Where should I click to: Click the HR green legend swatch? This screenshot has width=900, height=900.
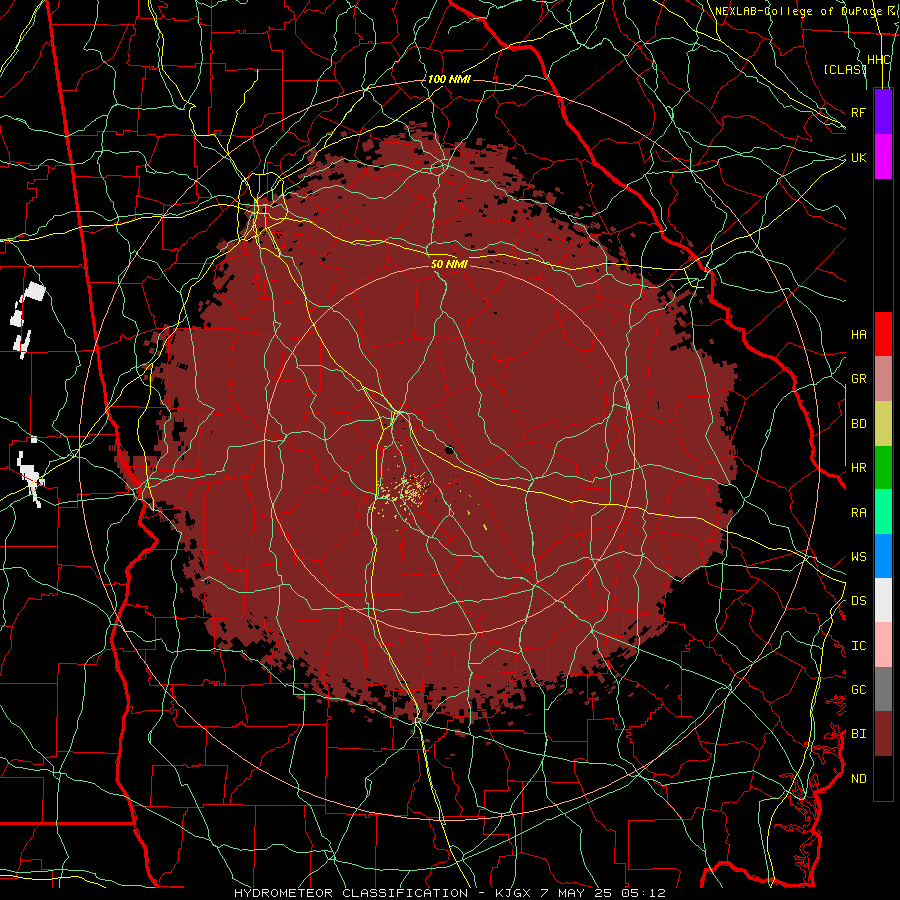[883, 468]
